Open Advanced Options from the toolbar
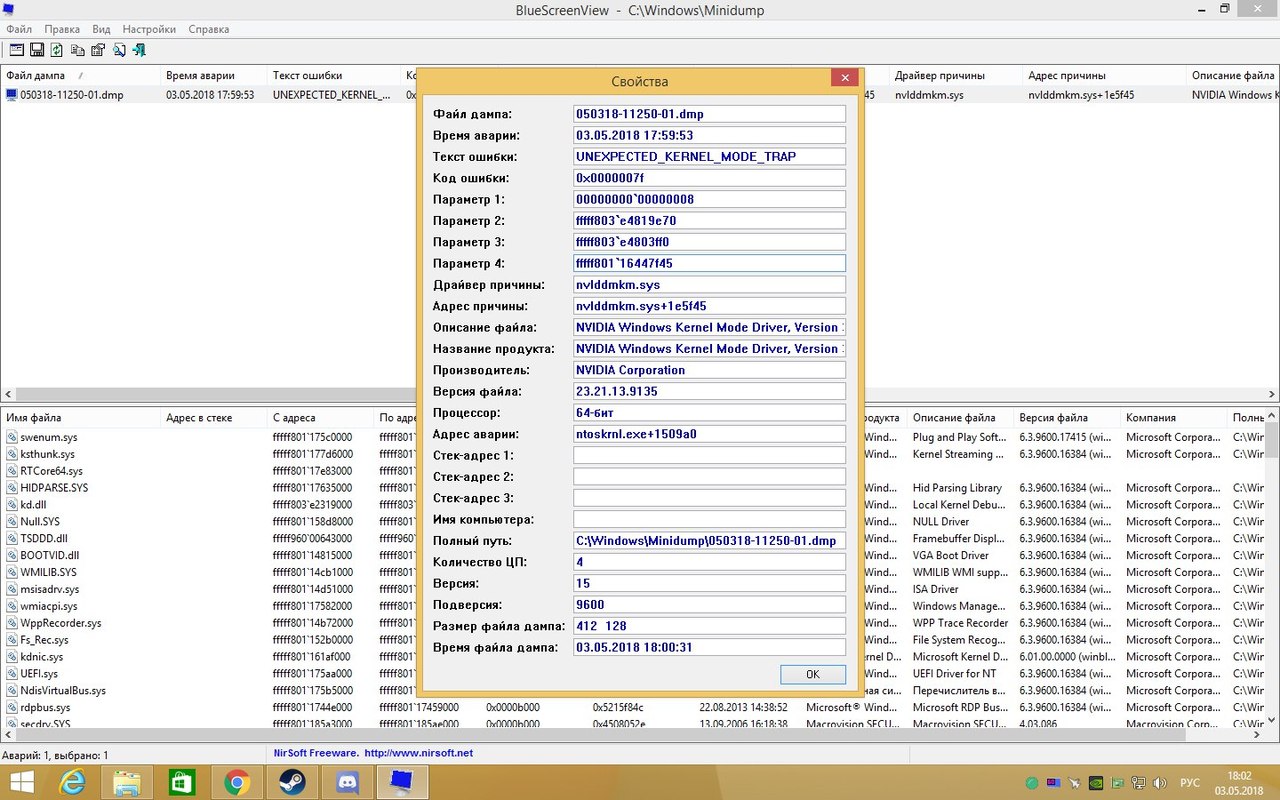Image resolution: width=1280 pixels, height=800 pixels. 17,50
